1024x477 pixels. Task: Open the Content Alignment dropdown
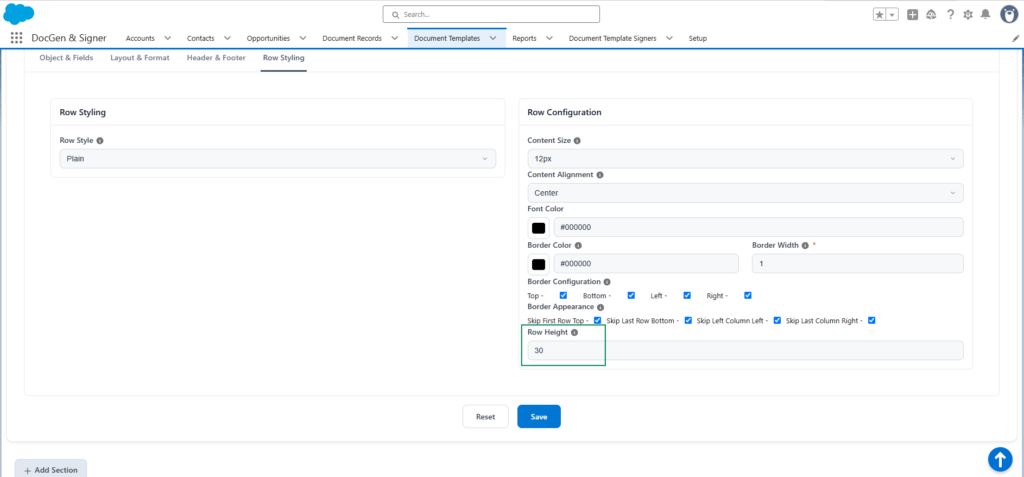coord(745,193)
